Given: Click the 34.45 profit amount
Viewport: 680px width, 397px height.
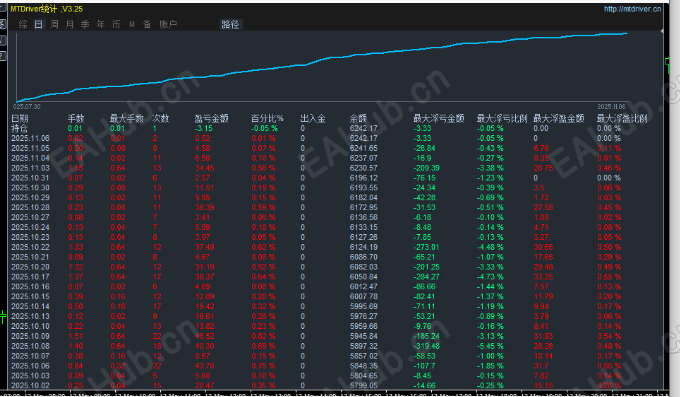Looking at the screenshot, I should coord(205,168).
